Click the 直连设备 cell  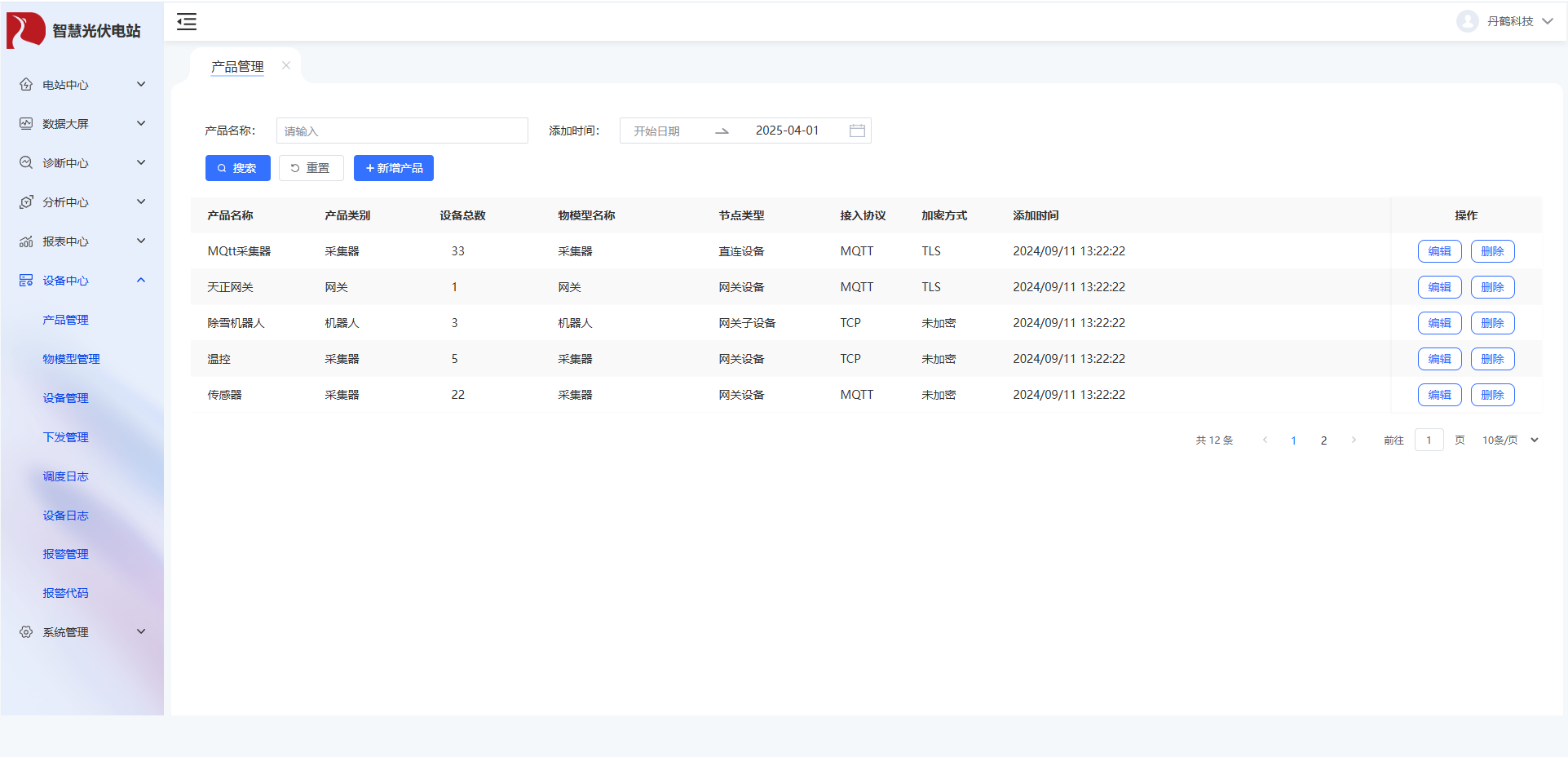[741, 251]
